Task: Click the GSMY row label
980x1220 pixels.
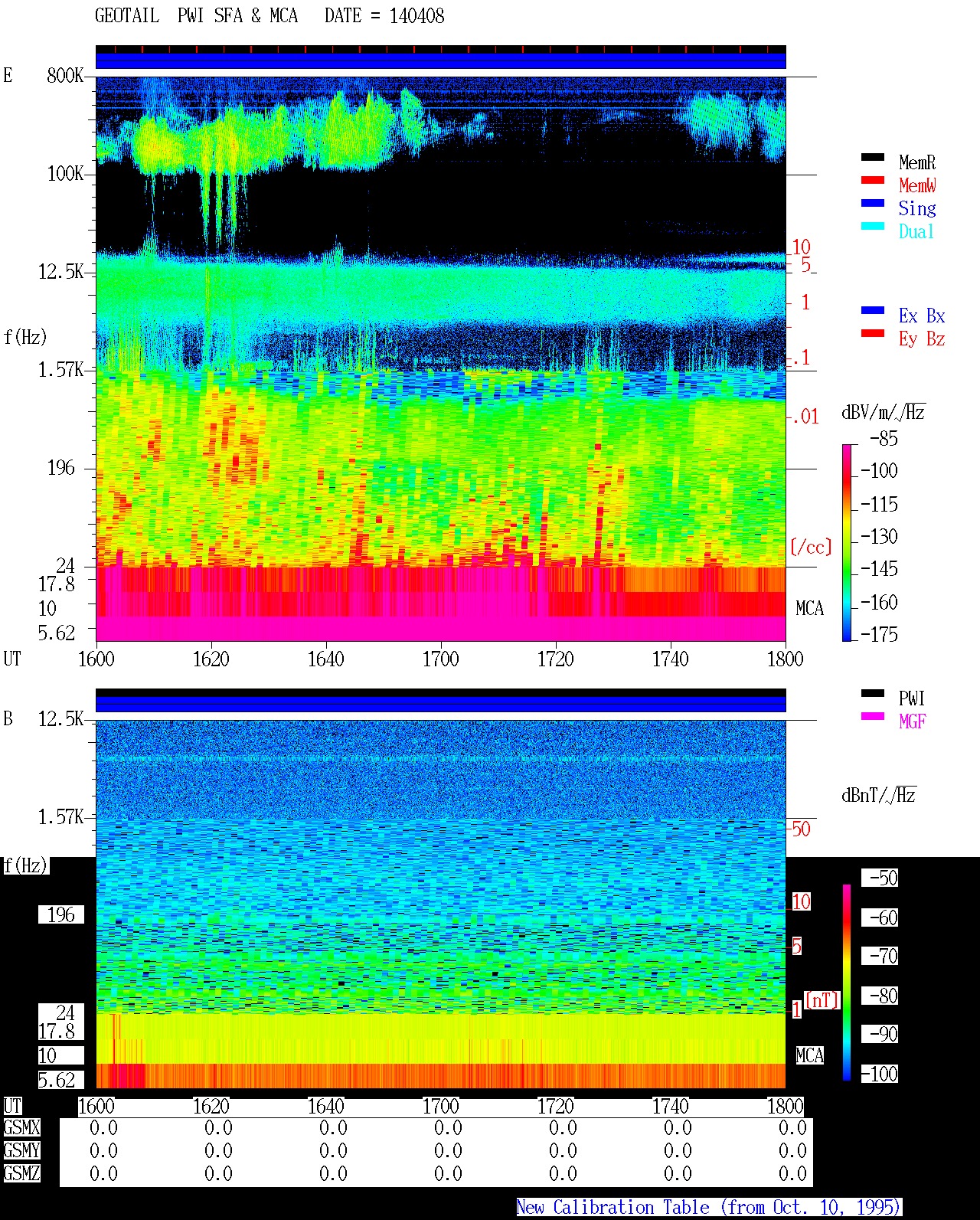Action: tap(21, 1150)
